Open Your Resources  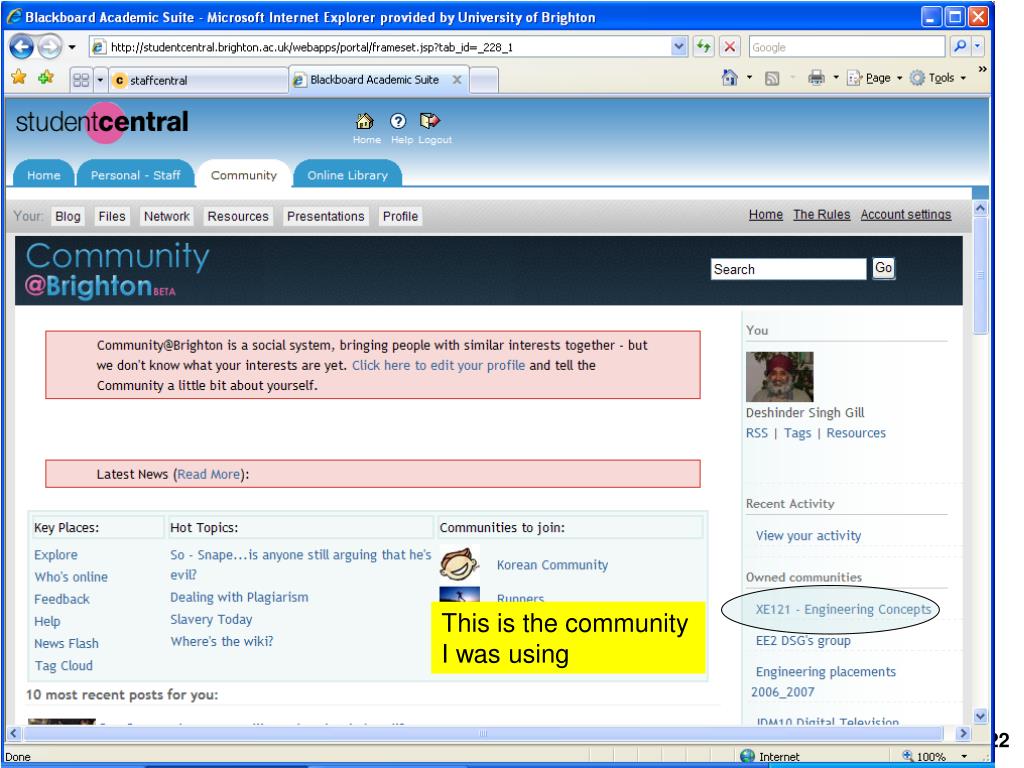[238, 216]
